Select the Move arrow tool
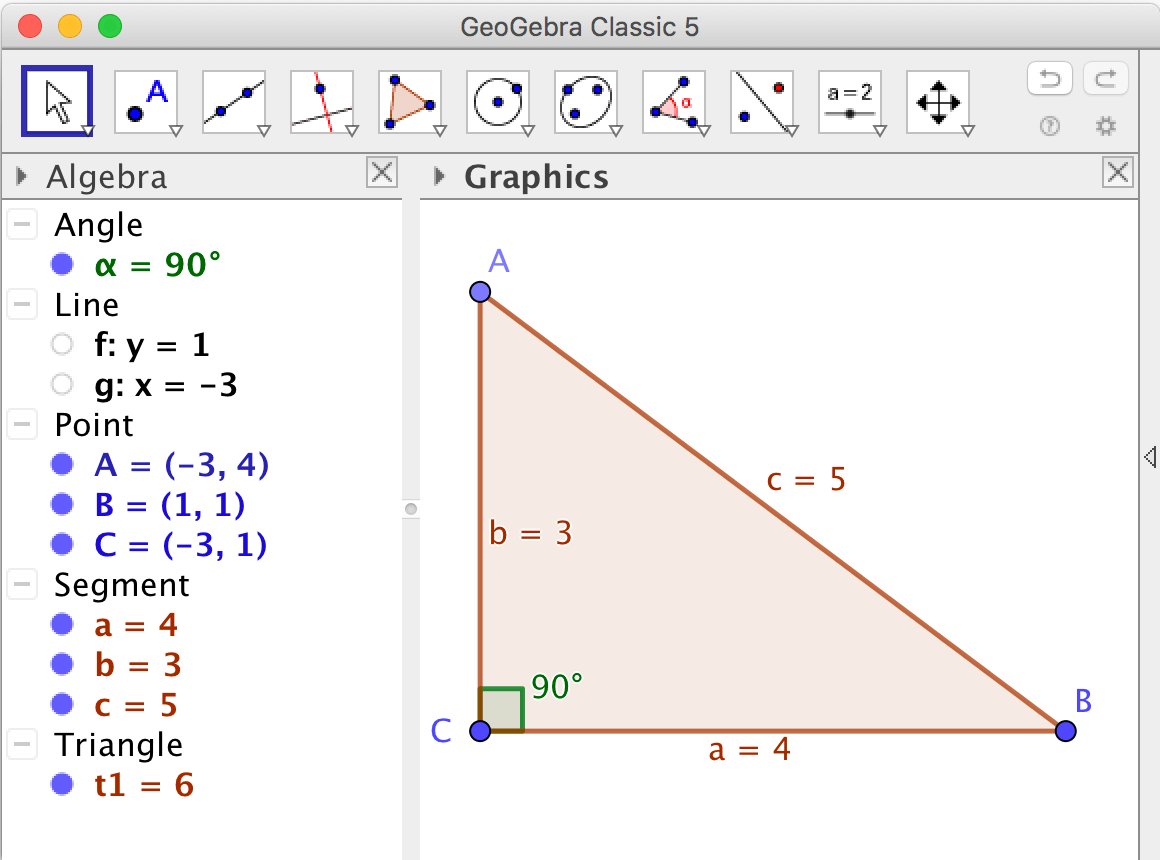 [57, 101]
